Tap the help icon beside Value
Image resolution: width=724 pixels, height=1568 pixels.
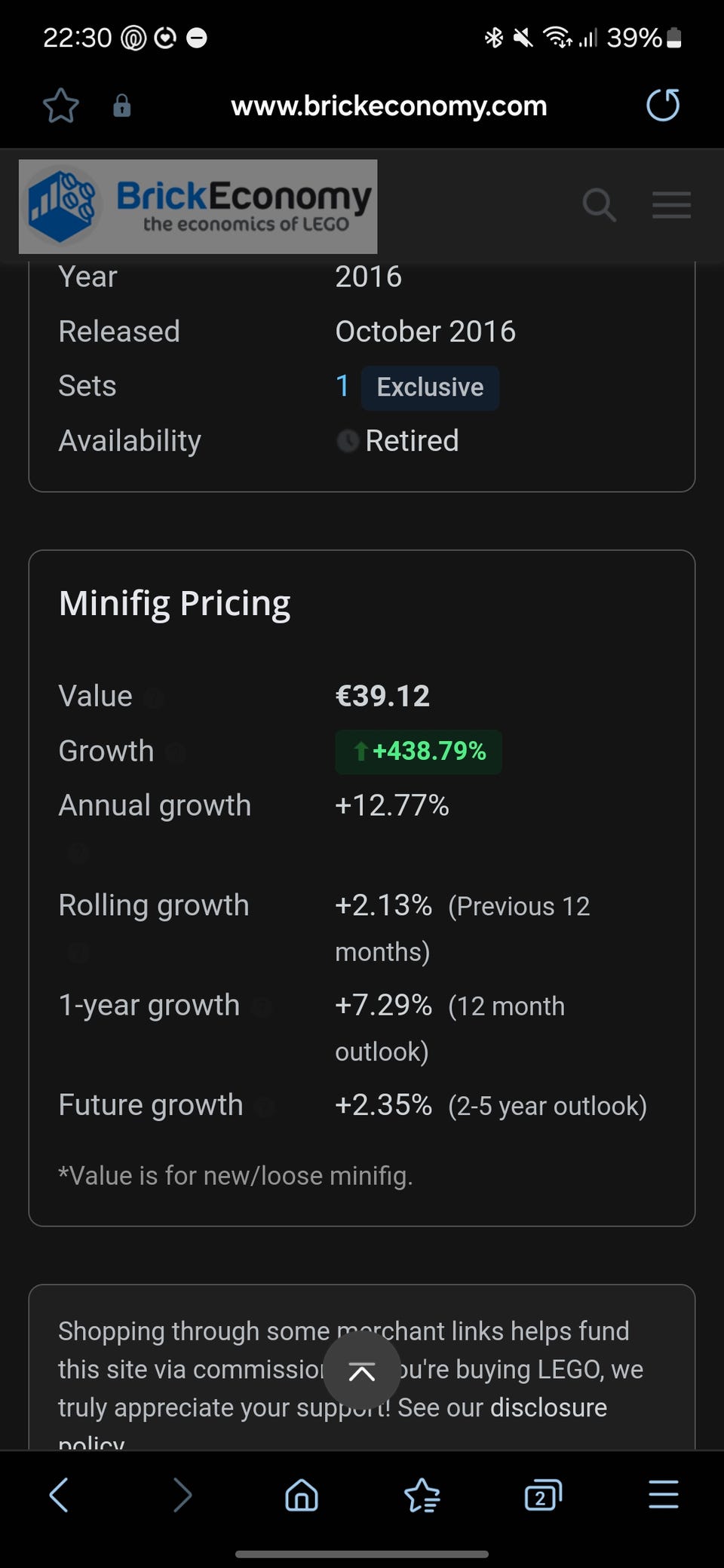tap(153, 698)
